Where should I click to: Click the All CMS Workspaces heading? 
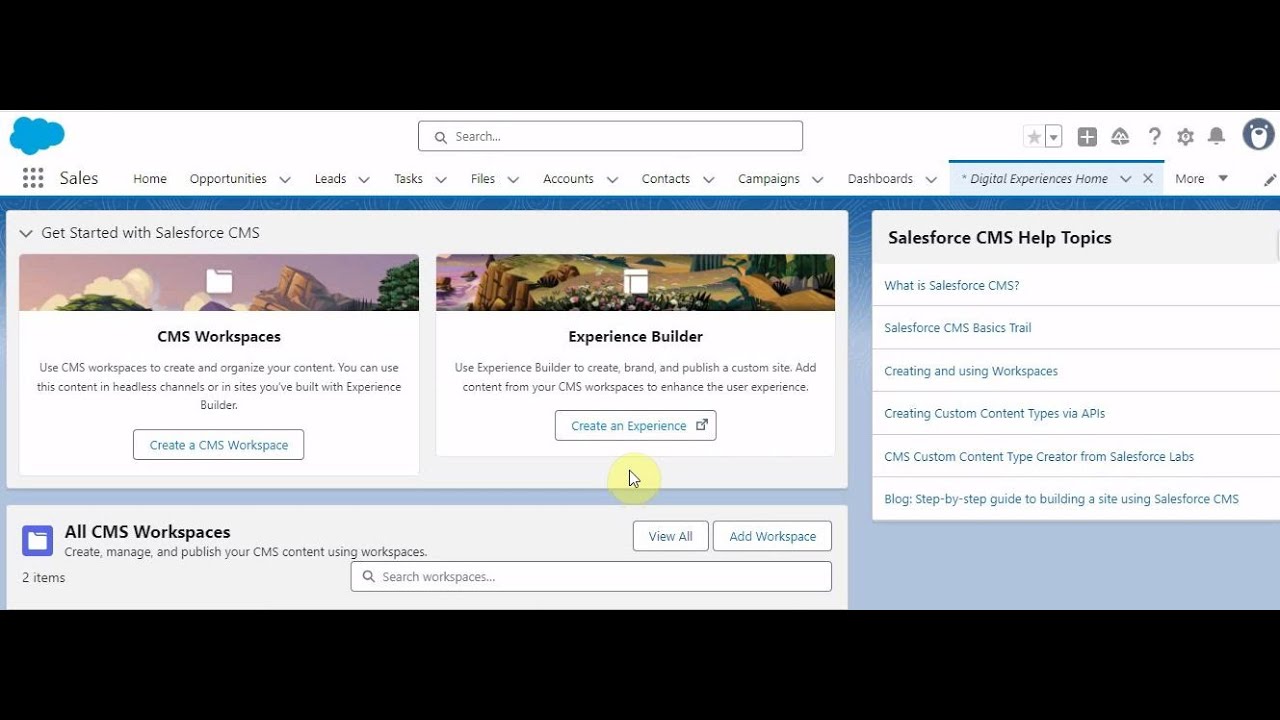click(147, 532)
